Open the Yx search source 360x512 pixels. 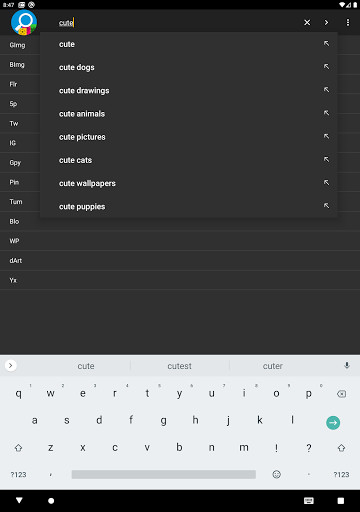[x=180, y=280]
